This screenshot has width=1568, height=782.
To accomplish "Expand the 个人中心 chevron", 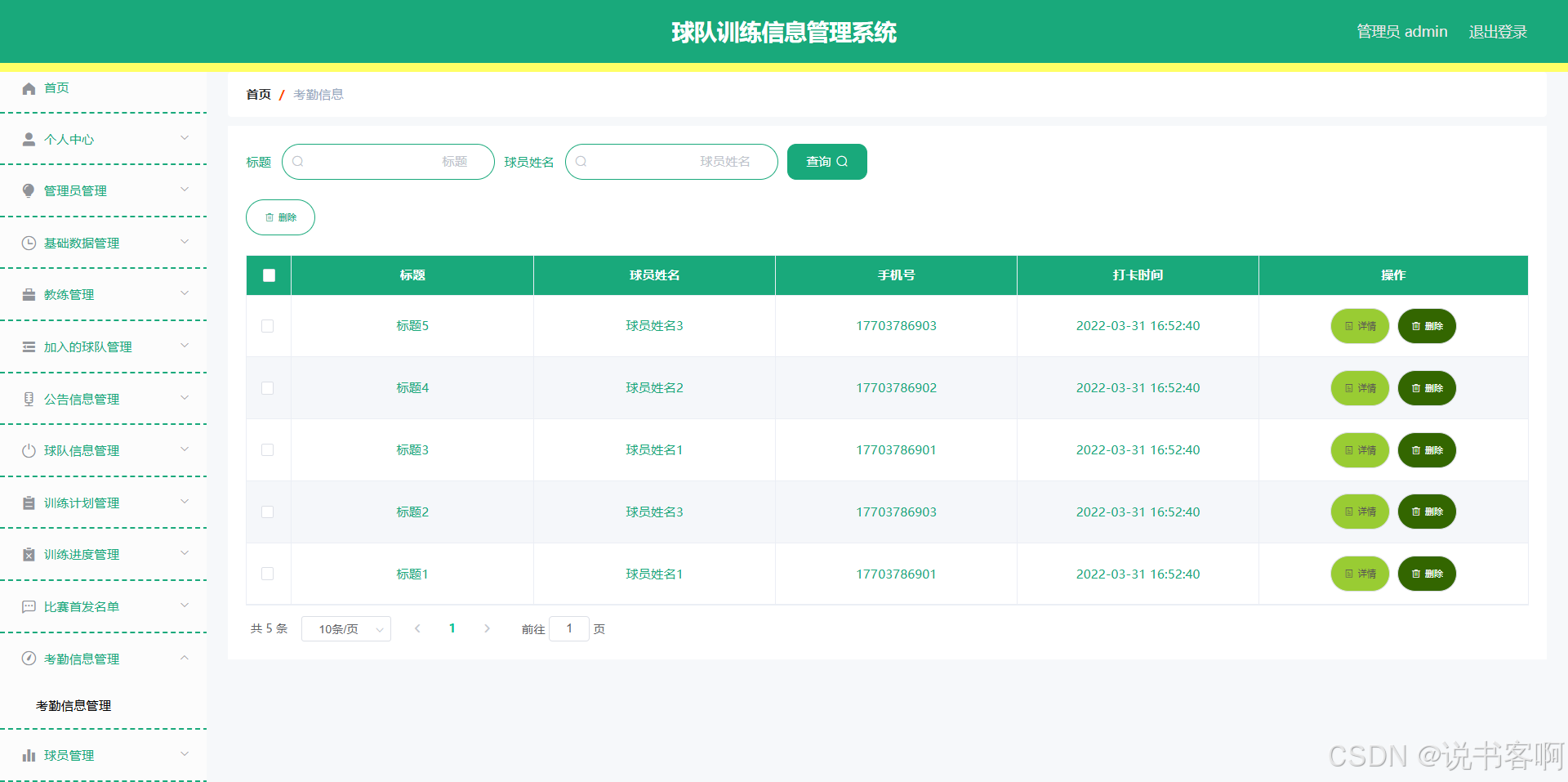I will click(185, 138).
